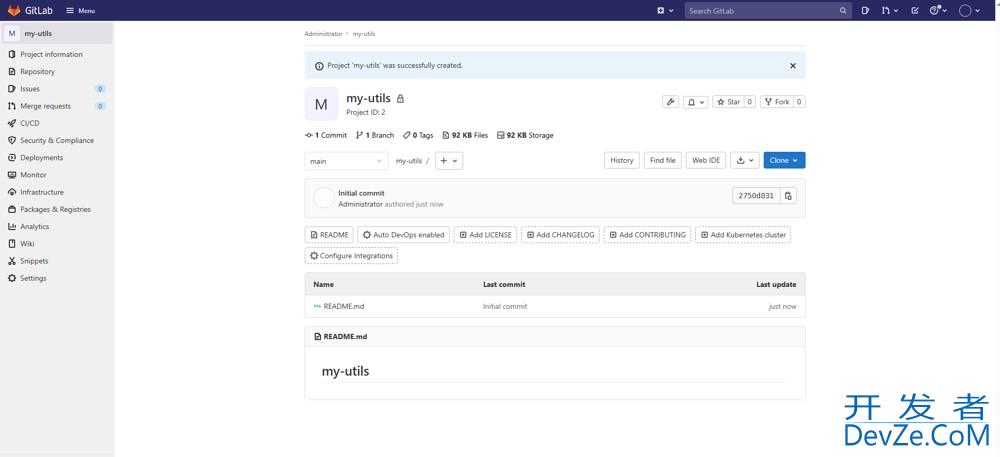Click the README button
Viewport: 1000px width, 457px height.
tap(329, 235)
